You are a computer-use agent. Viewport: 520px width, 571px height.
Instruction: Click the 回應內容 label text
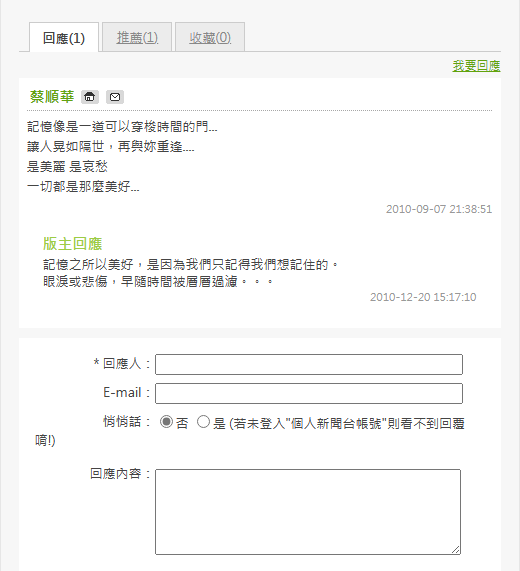coord(116,473)
